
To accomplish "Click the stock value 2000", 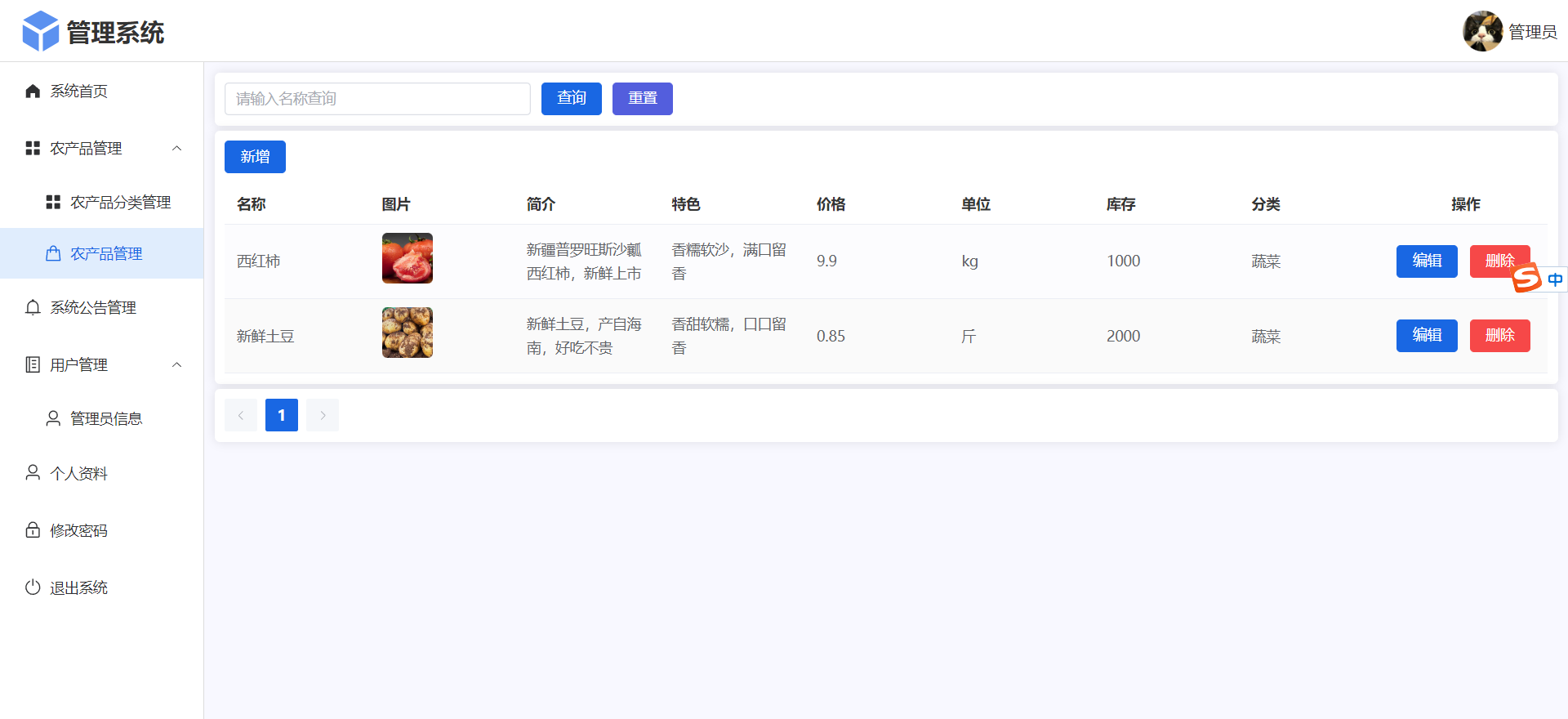I will coord(1124,336).
